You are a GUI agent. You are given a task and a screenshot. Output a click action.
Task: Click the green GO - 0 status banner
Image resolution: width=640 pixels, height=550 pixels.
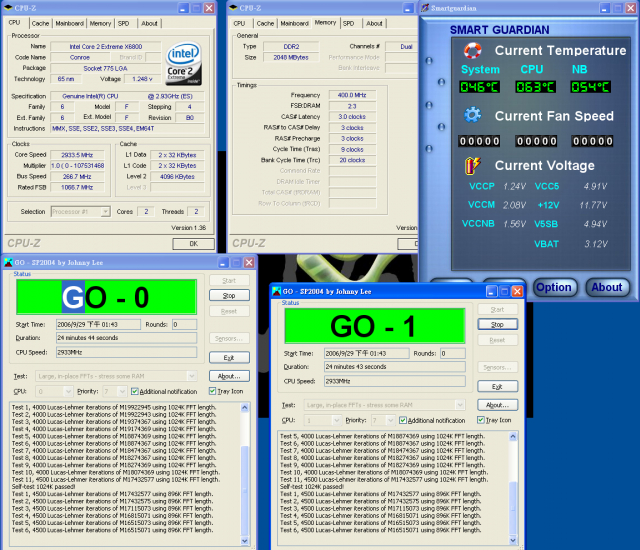(107, 297)
